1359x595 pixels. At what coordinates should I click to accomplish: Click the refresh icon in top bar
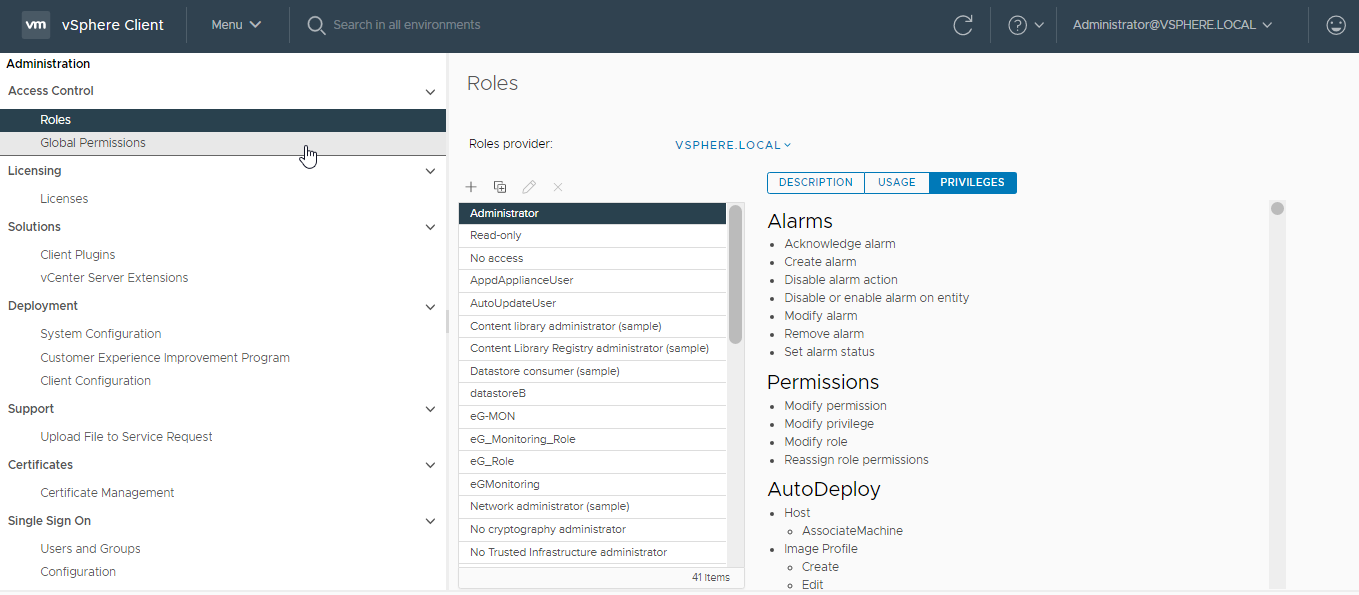(963, 25)
